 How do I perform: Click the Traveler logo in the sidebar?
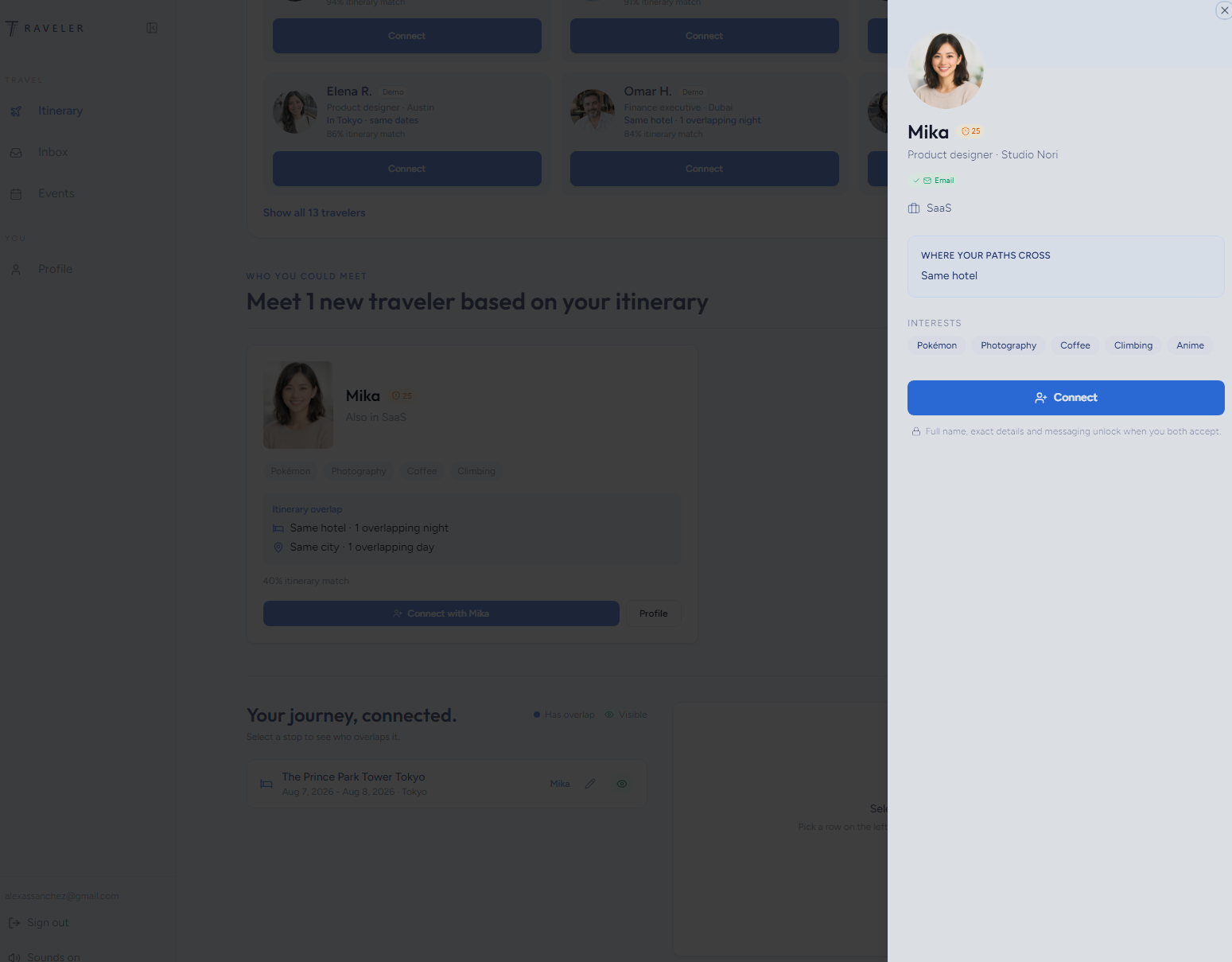point(45,29)
